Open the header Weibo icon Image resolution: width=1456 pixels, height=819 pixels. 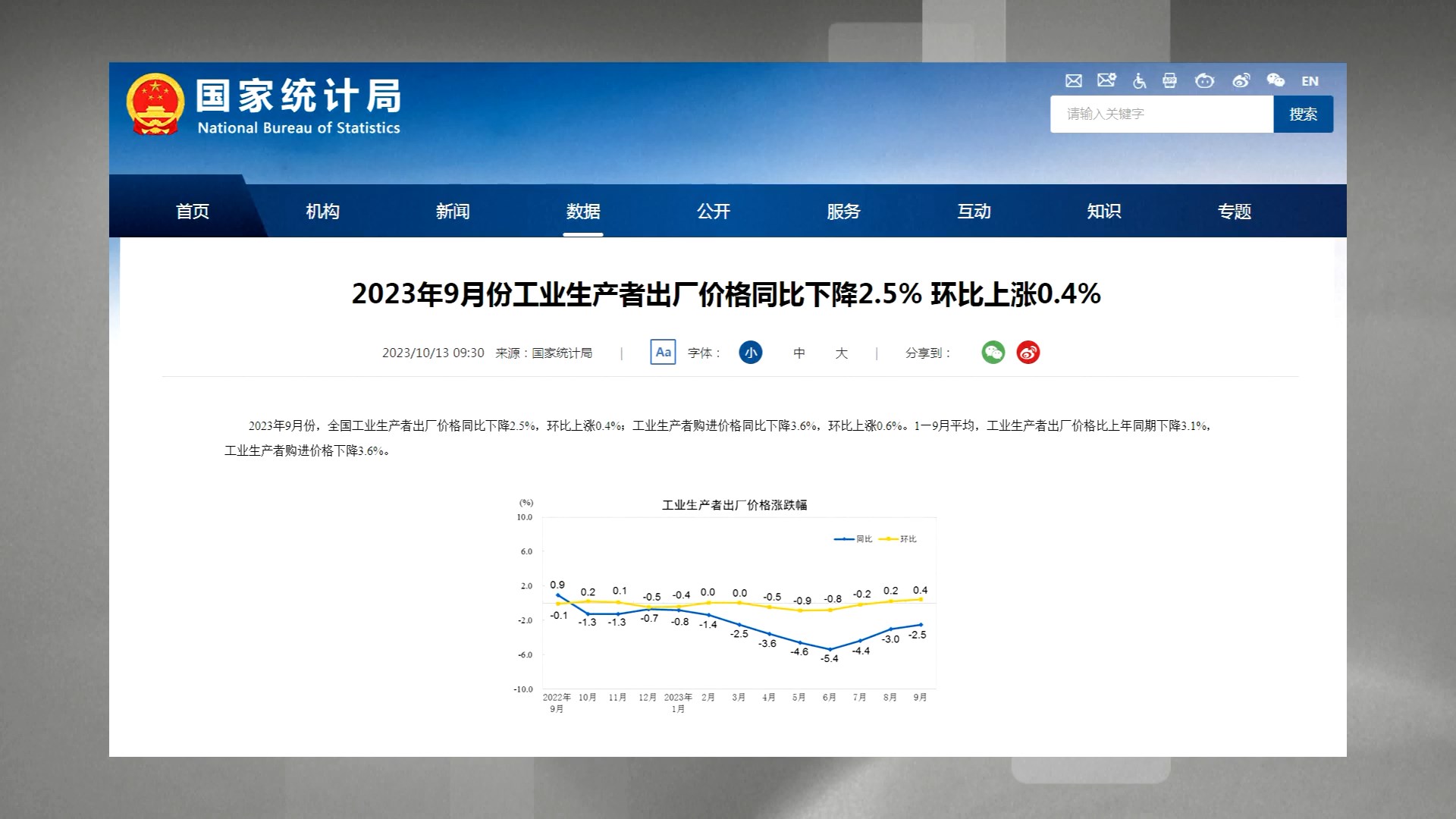1241,81
